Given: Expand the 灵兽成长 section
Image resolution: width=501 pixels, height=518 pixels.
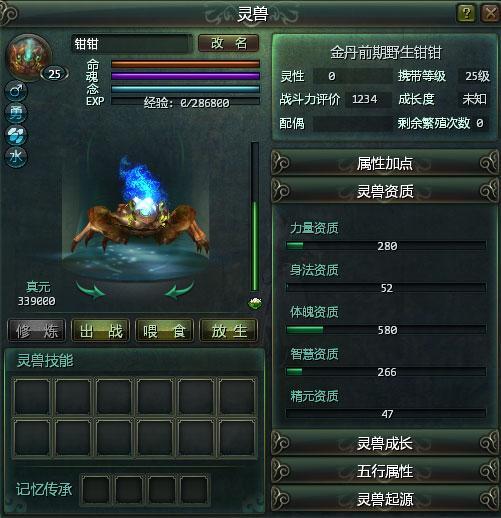Looking at the screenshot, I should 385,443.
